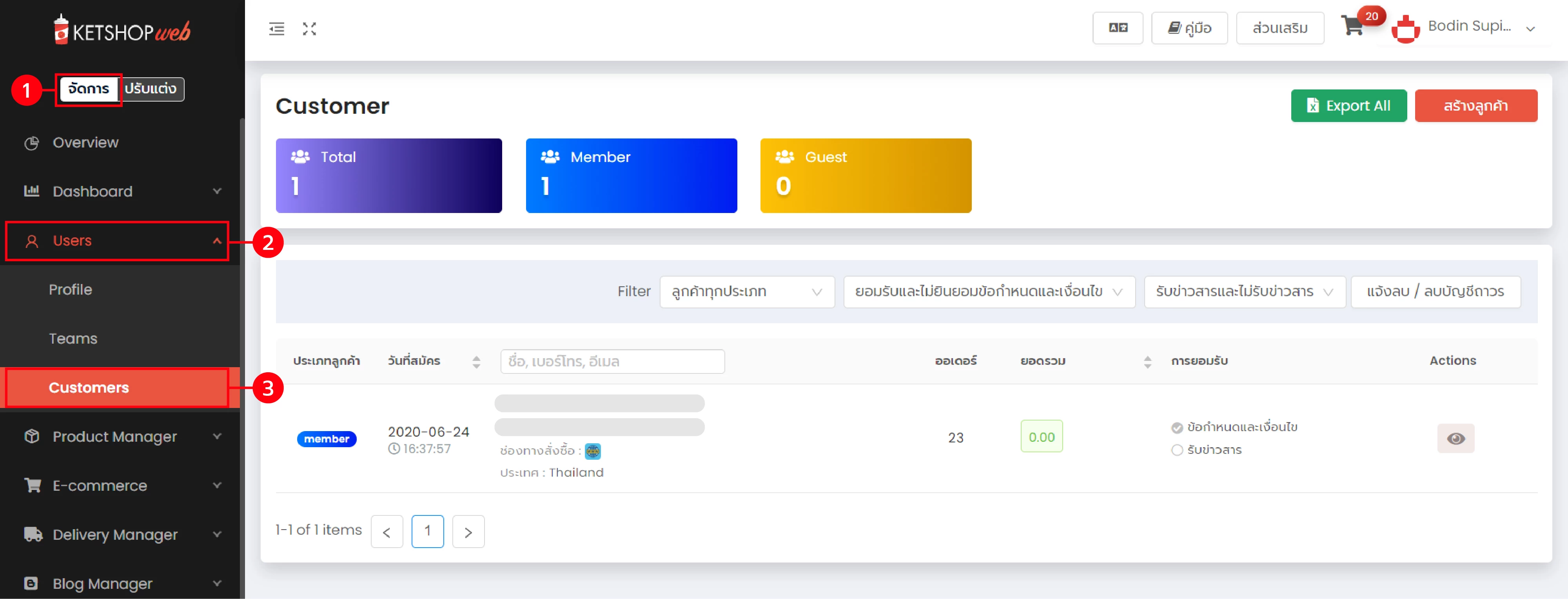1568x599 pixels.
Task: Switch to the จัดการ tab
Action: click(x=89, y=89)
